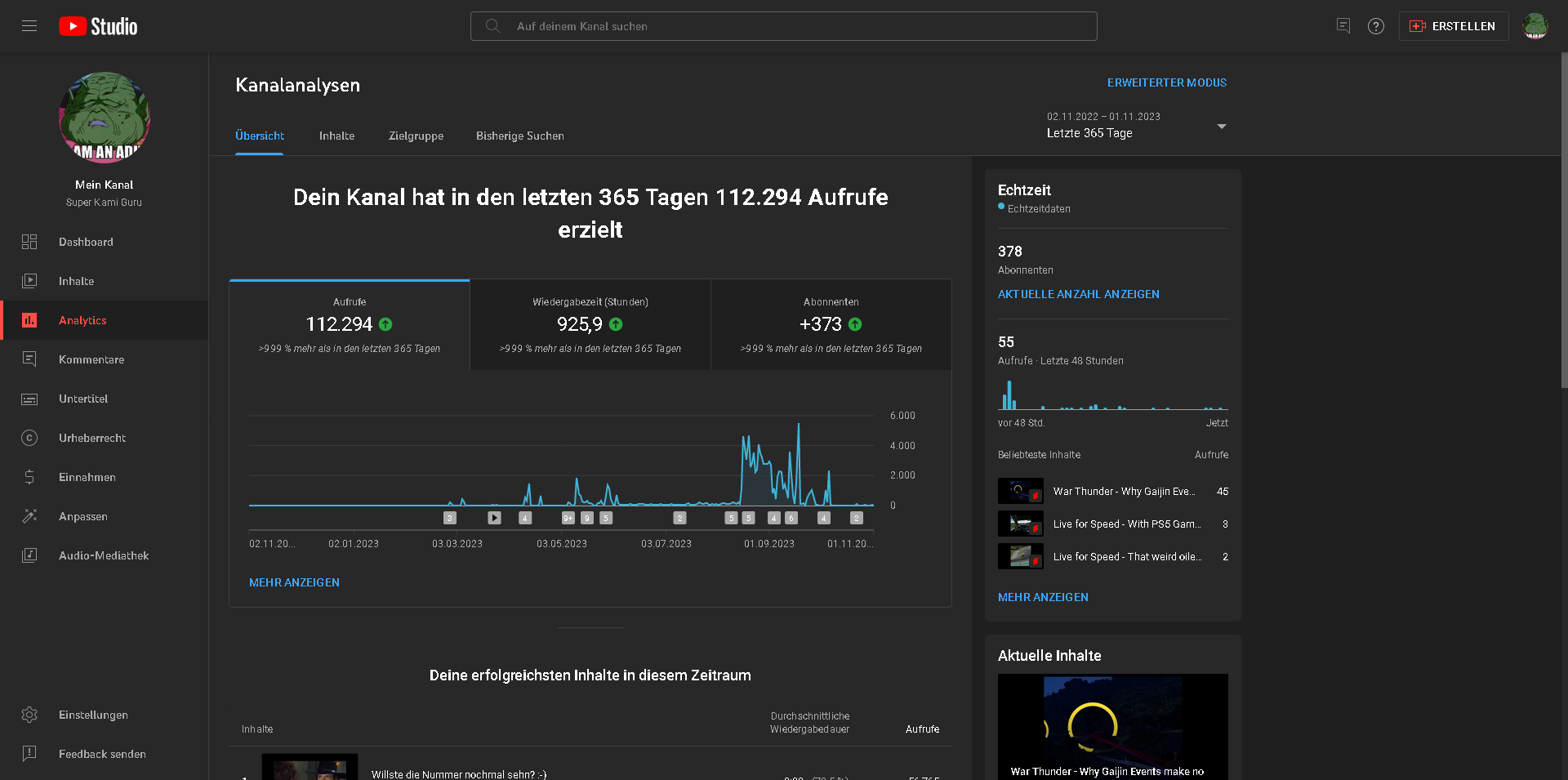1568x780 pixels.
Task: Open the account avatar menu
Action: [x=1535, y=26]
